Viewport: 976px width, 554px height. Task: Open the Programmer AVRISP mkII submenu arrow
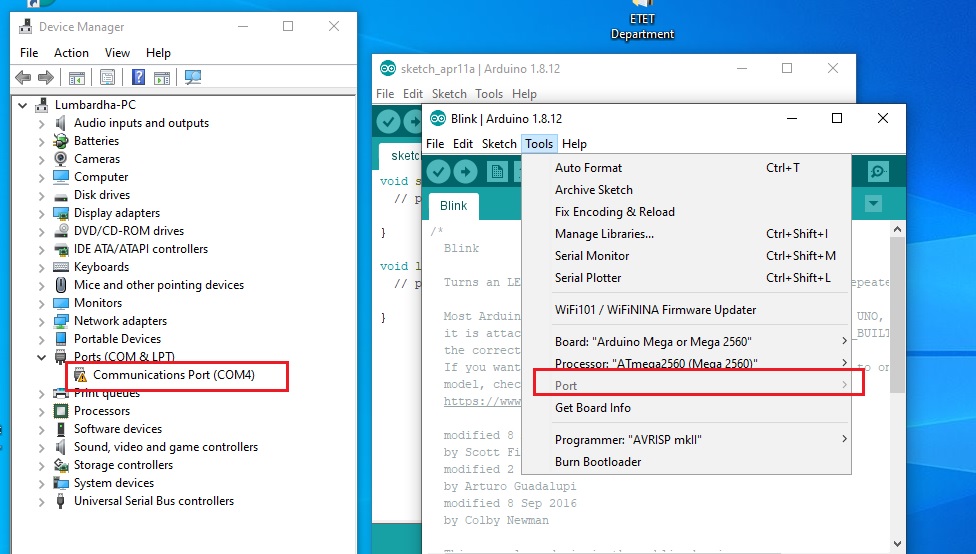[x=844, y=439]
